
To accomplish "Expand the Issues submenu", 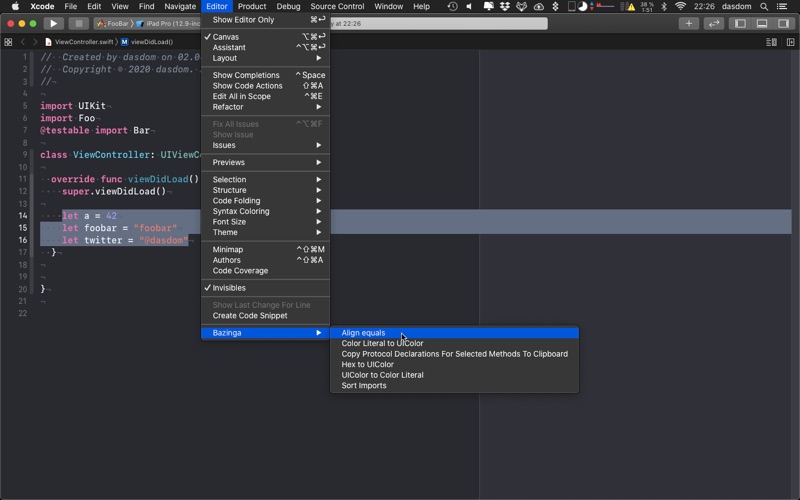I will click(x=265, y=145).
